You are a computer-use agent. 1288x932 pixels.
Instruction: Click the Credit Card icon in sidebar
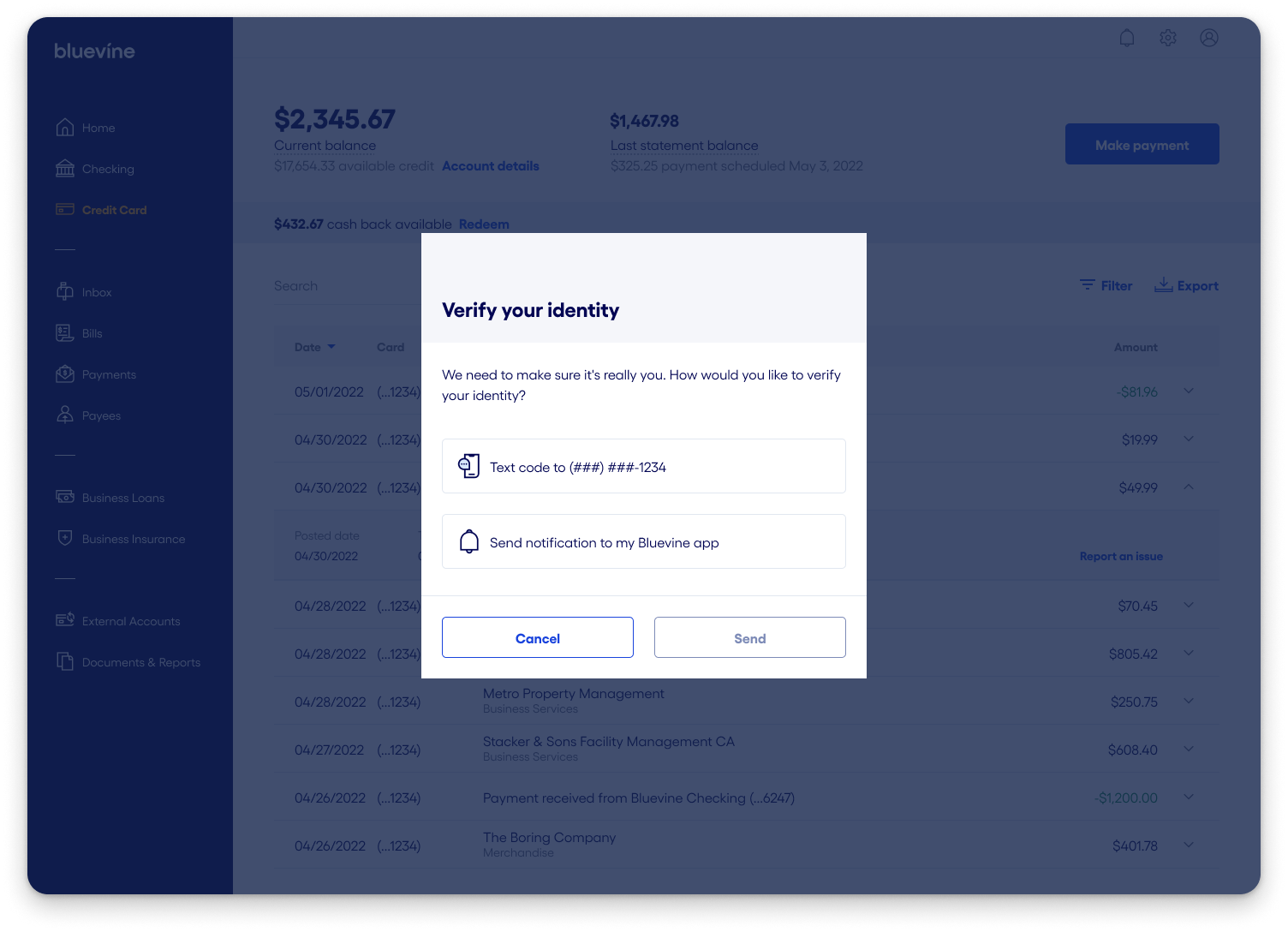tap(65, 209)
